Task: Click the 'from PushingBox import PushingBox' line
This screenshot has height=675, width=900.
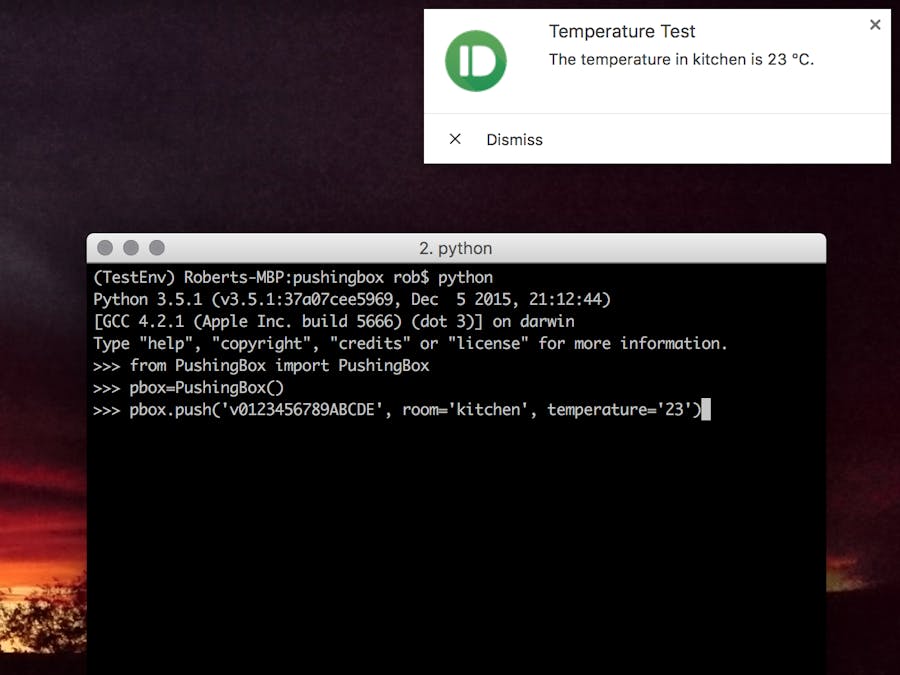Action: pyautogui.click(x=261, y=365)
